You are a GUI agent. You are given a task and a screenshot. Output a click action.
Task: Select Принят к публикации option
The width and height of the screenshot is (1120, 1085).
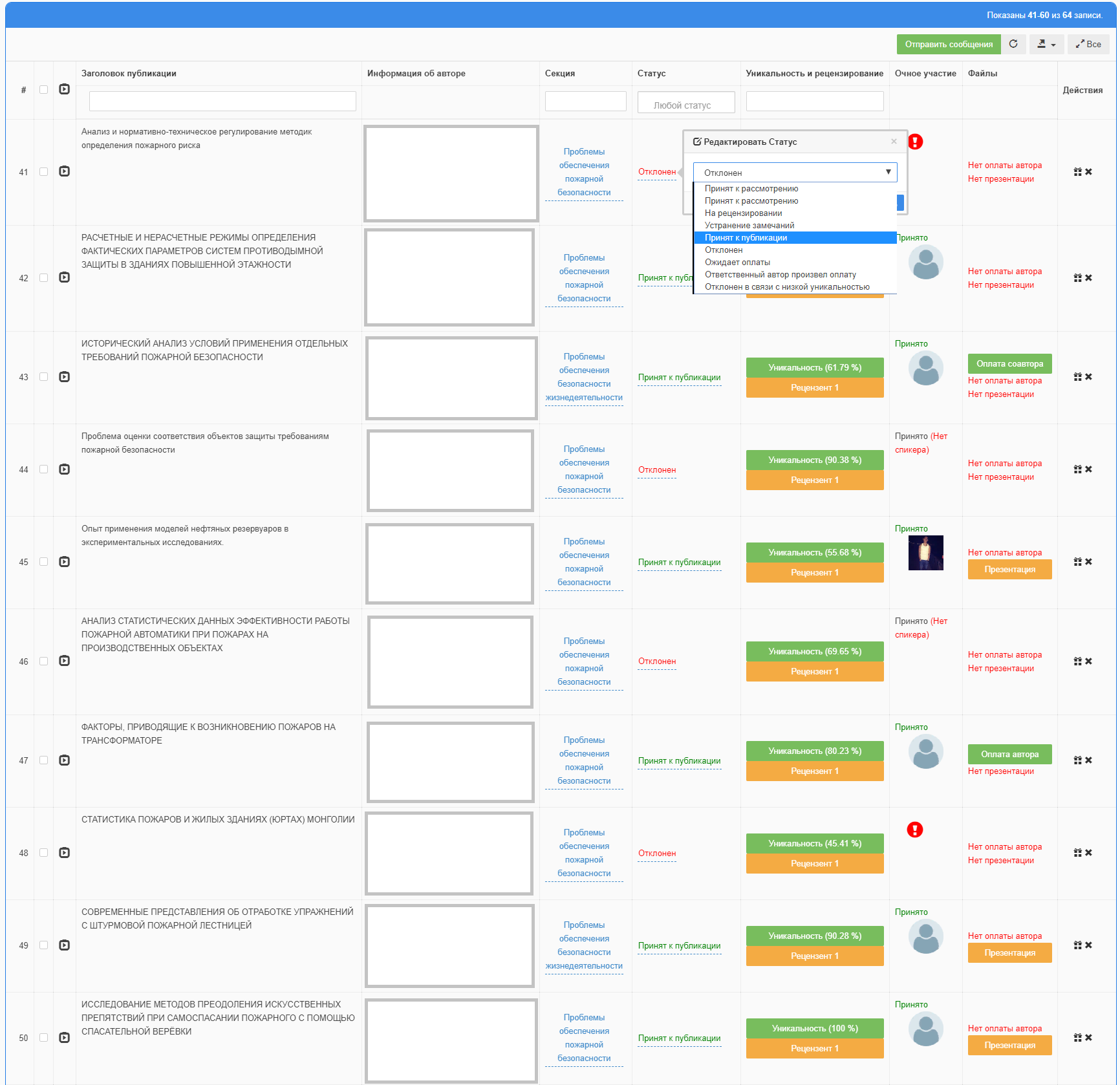(x=746, y=238)
